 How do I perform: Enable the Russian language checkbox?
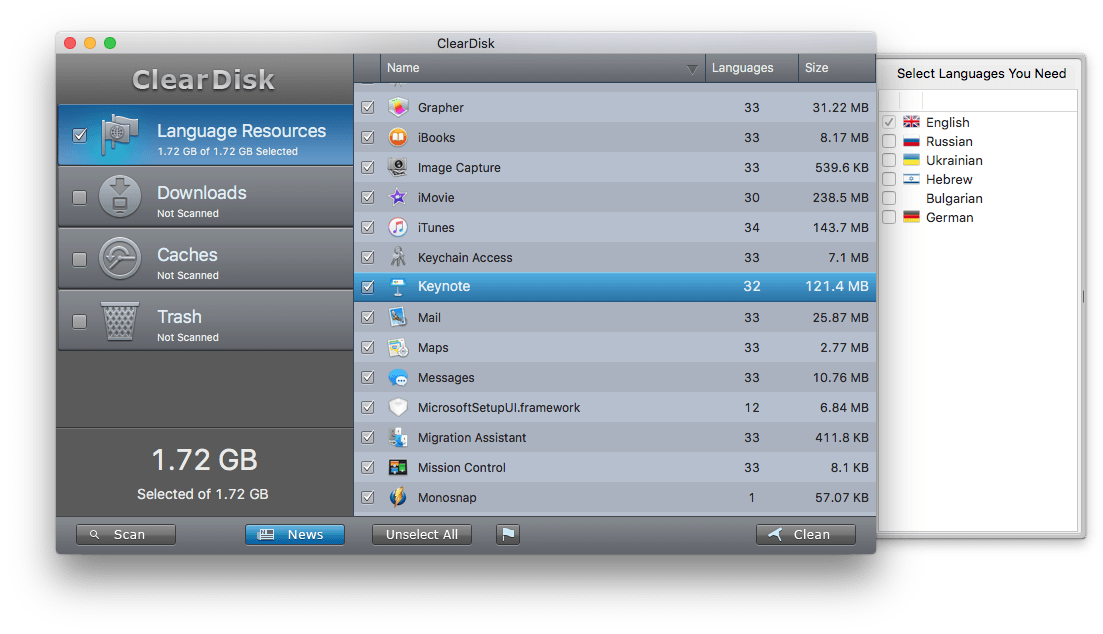point(888,141)
